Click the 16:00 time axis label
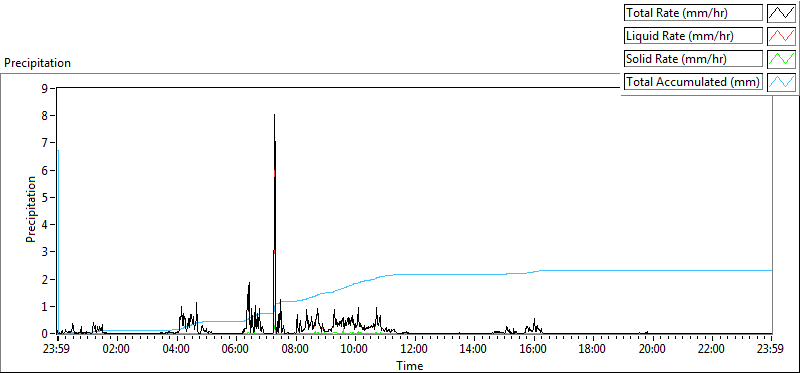Viewport: 800px width, 373px height. click(534, 350)
